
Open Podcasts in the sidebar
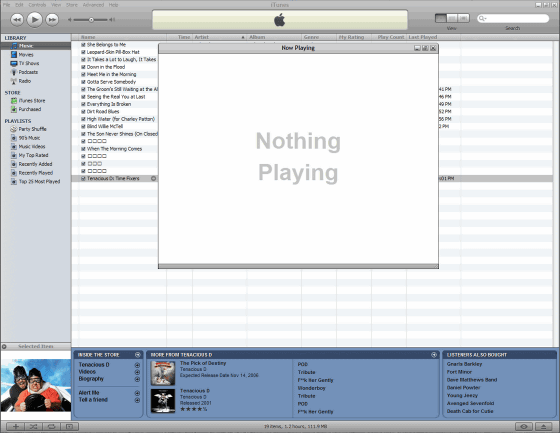coord(28,72)
